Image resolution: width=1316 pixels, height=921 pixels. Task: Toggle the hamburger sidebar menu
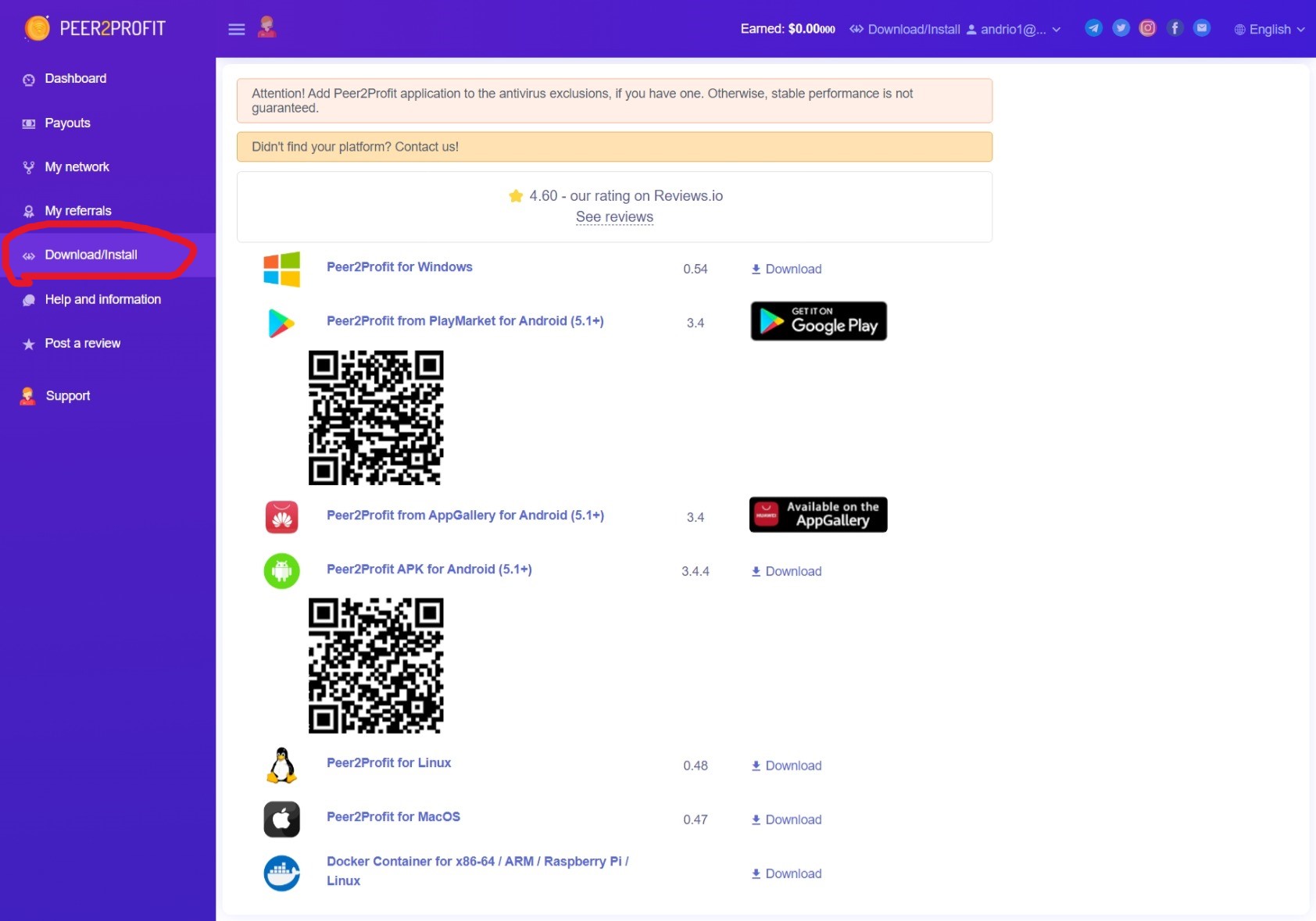click(237, 29)
